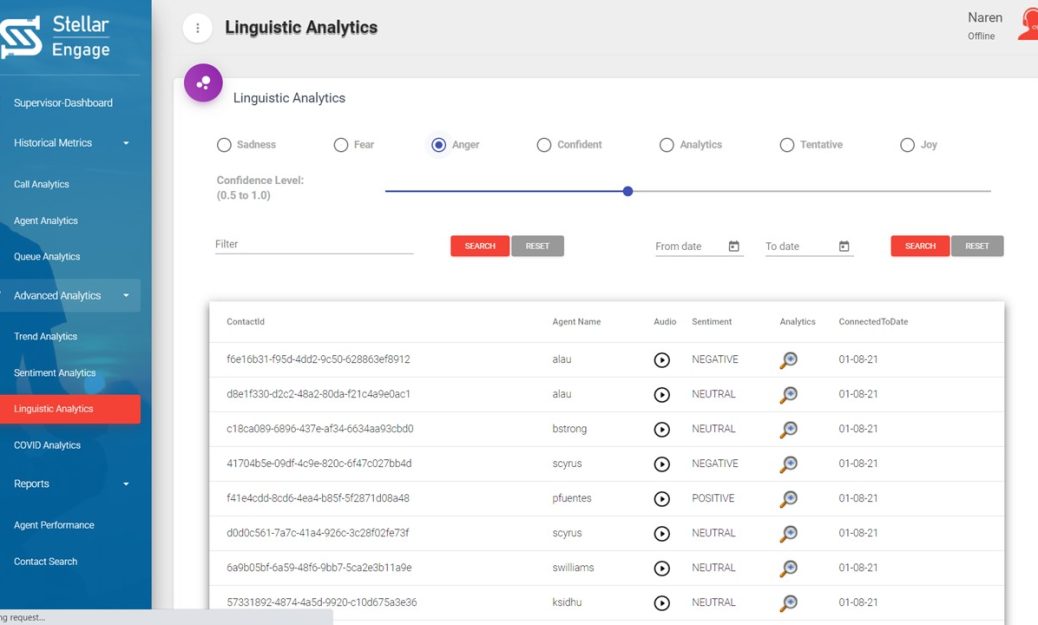Play audio for contact d8e1f330
Image resolution: width=1038 pixels, height=625 pixels.
pyautogui.click(x=661, y=395)
